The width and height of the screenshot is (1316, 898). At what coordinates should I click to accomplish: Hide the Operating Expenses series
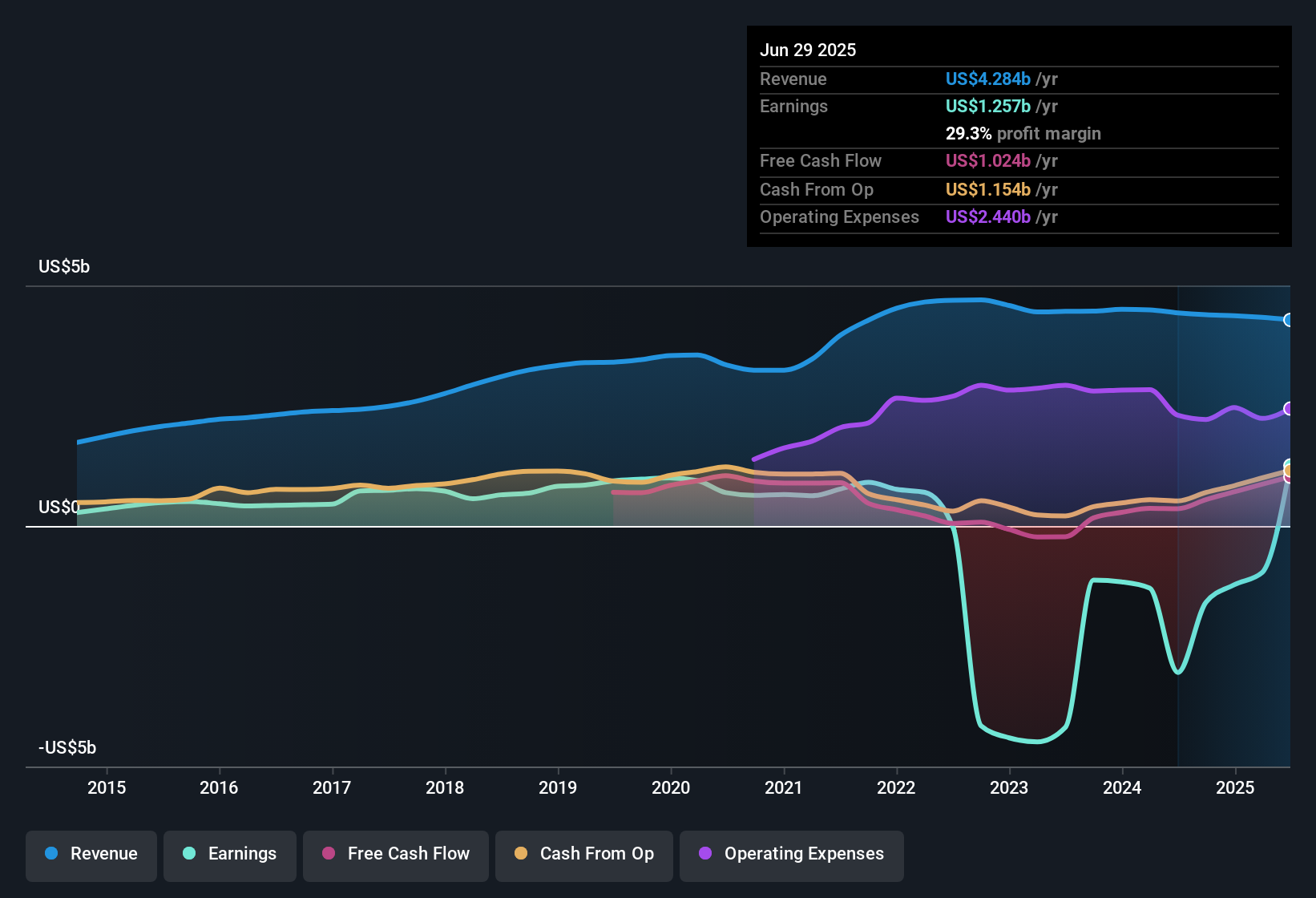(792, 854)
